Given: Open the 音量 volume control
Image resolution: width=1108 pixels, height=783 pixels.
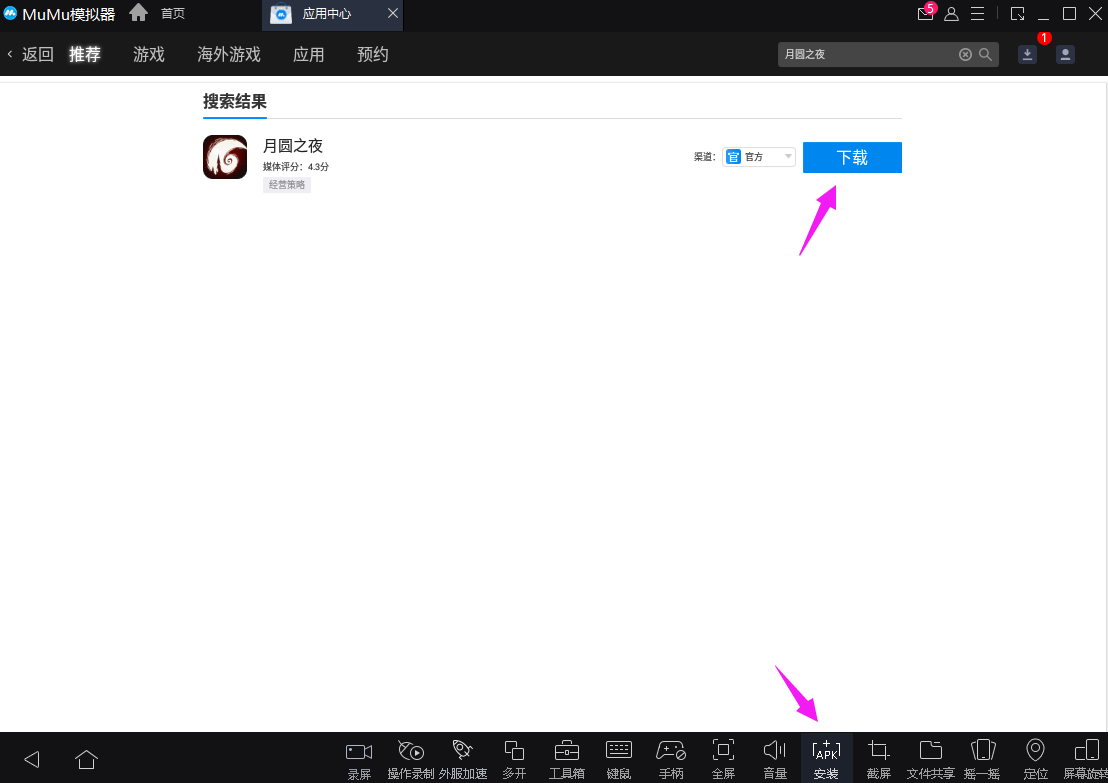Looking at the screenshot, I should 775,759.
